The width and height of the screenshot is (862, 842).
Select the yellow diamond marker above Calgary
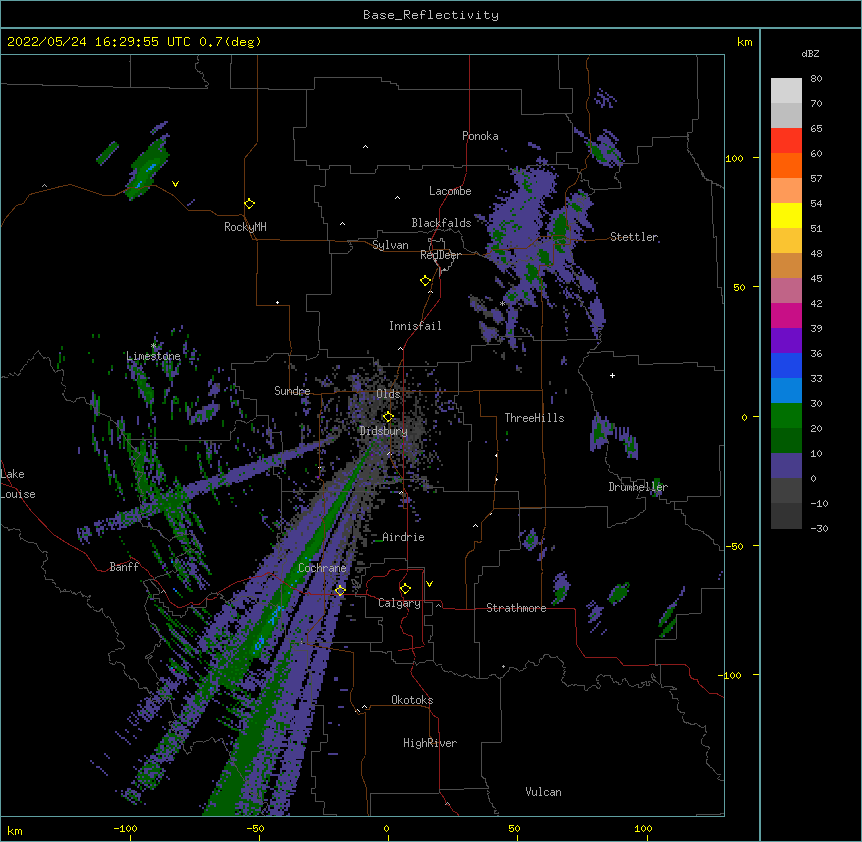(405, 589)
